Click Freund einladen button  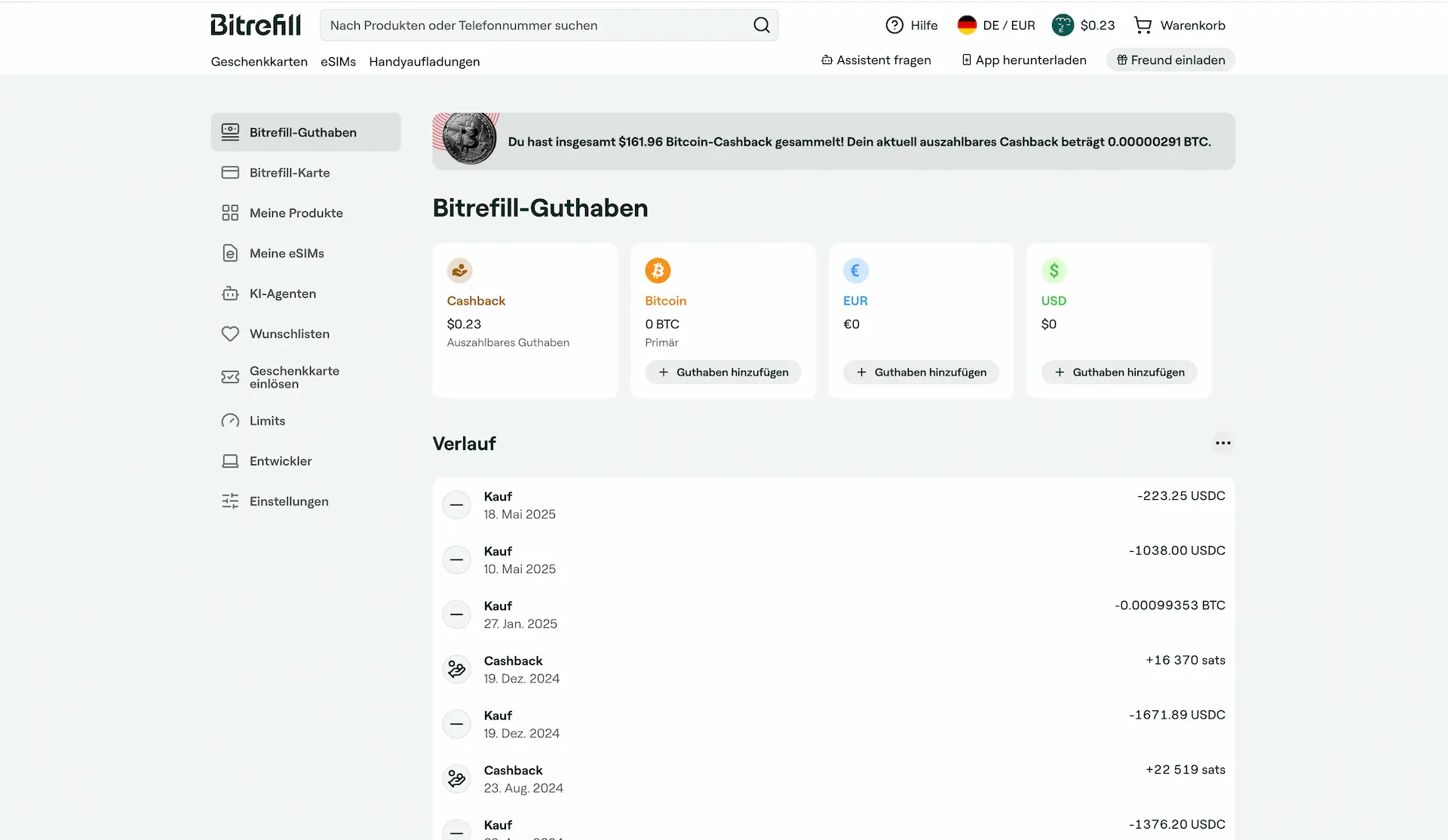tap(1170, 60)
